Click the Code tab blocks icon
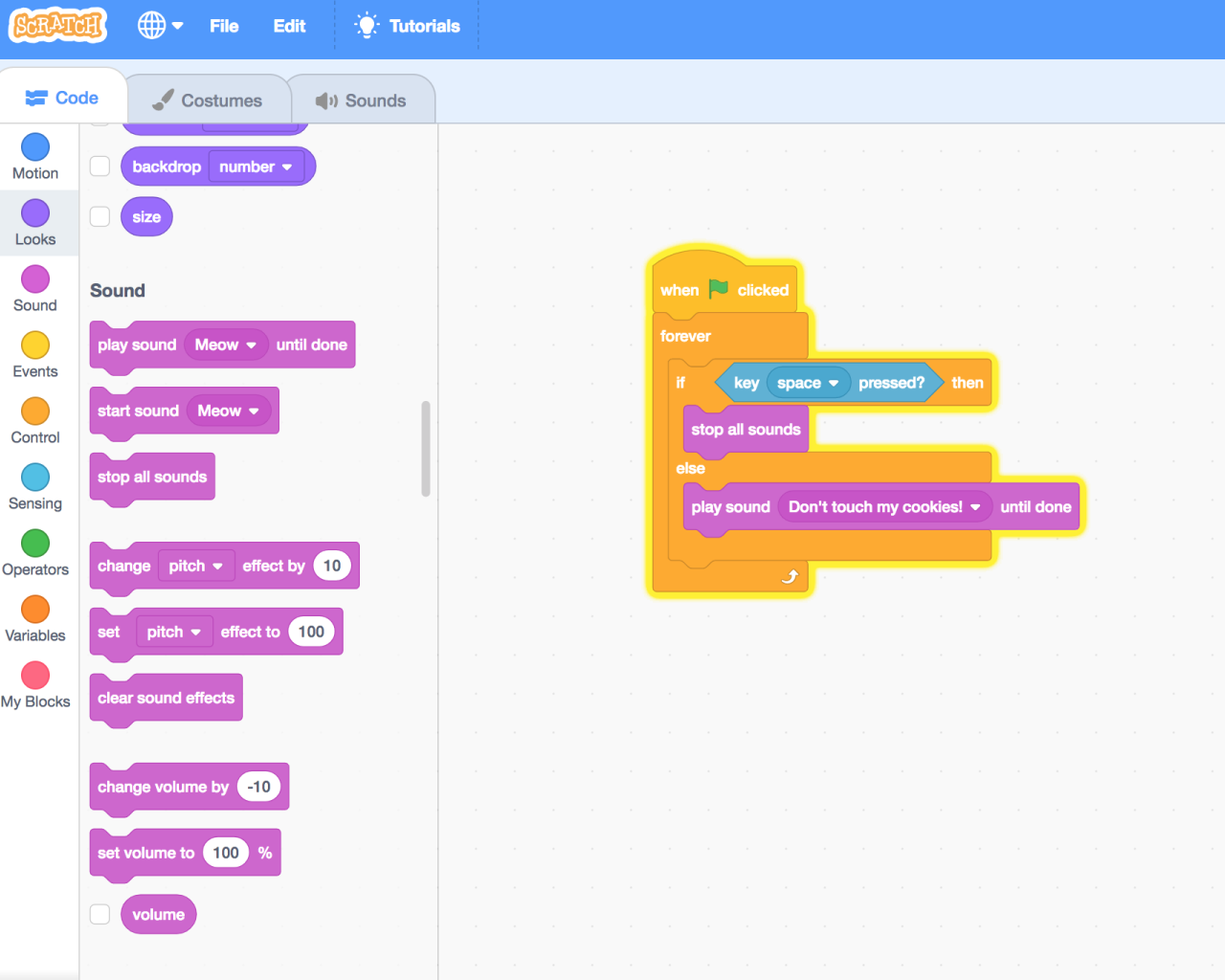Screen dimensions: 1225x980 (x=36, y=98)
